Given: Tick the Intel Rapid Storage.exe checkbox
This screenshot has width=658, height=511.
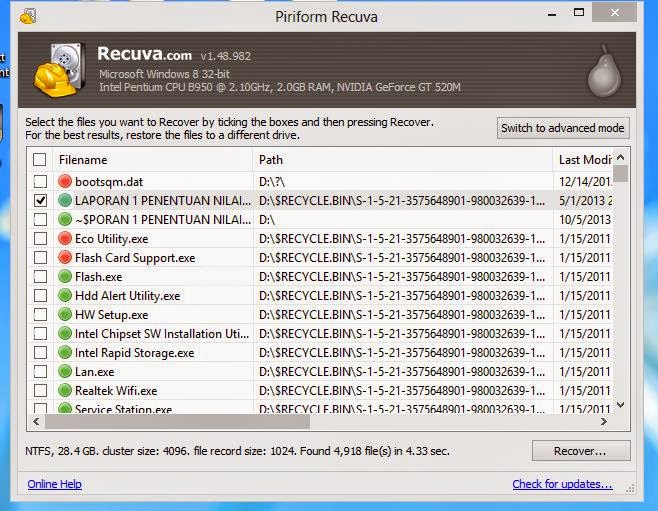Looking at the screenshot, I should [x=40, y=352].
